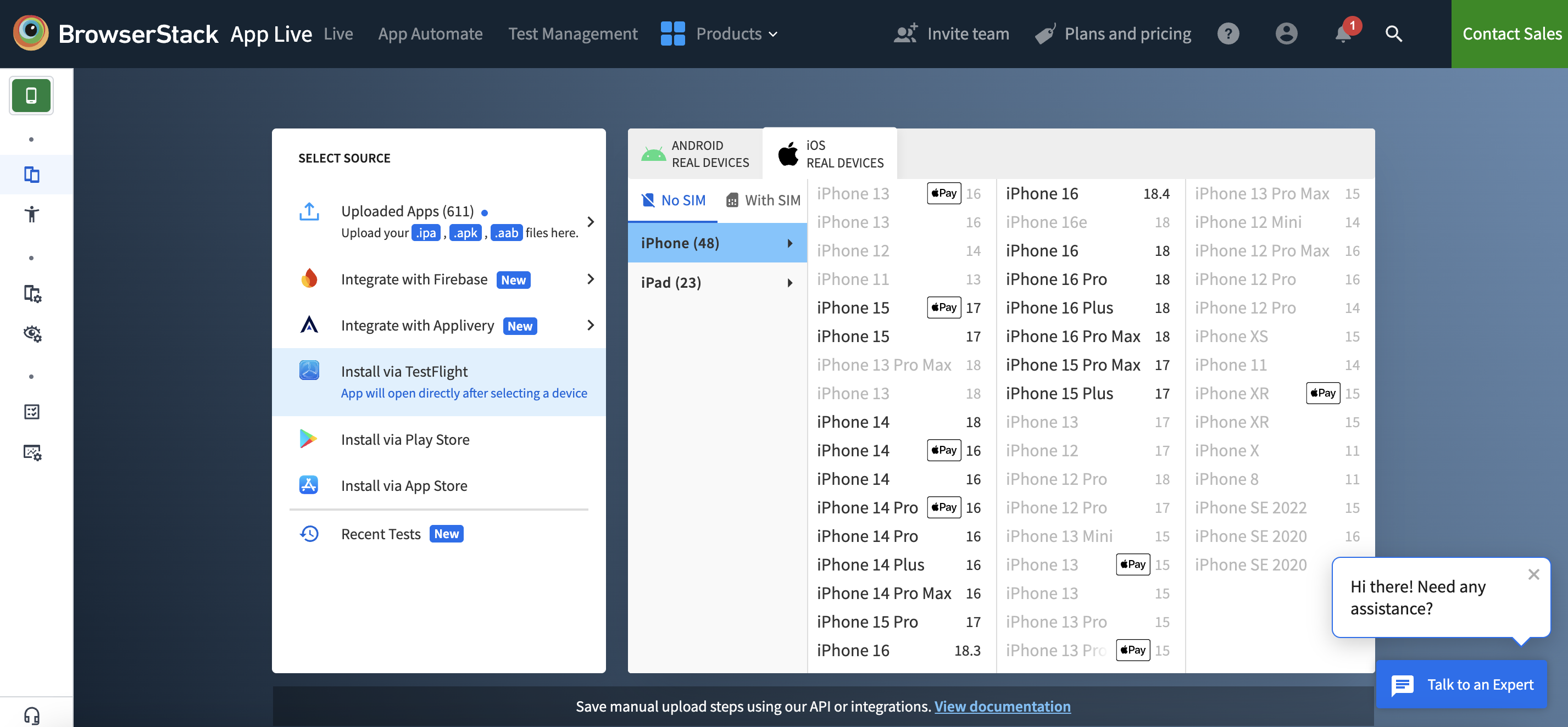Image resolution: width=1568 pixels, height=727 pixels.
Task: Select iPhone 12 Mini device
Action: [x=1276, y=222]
